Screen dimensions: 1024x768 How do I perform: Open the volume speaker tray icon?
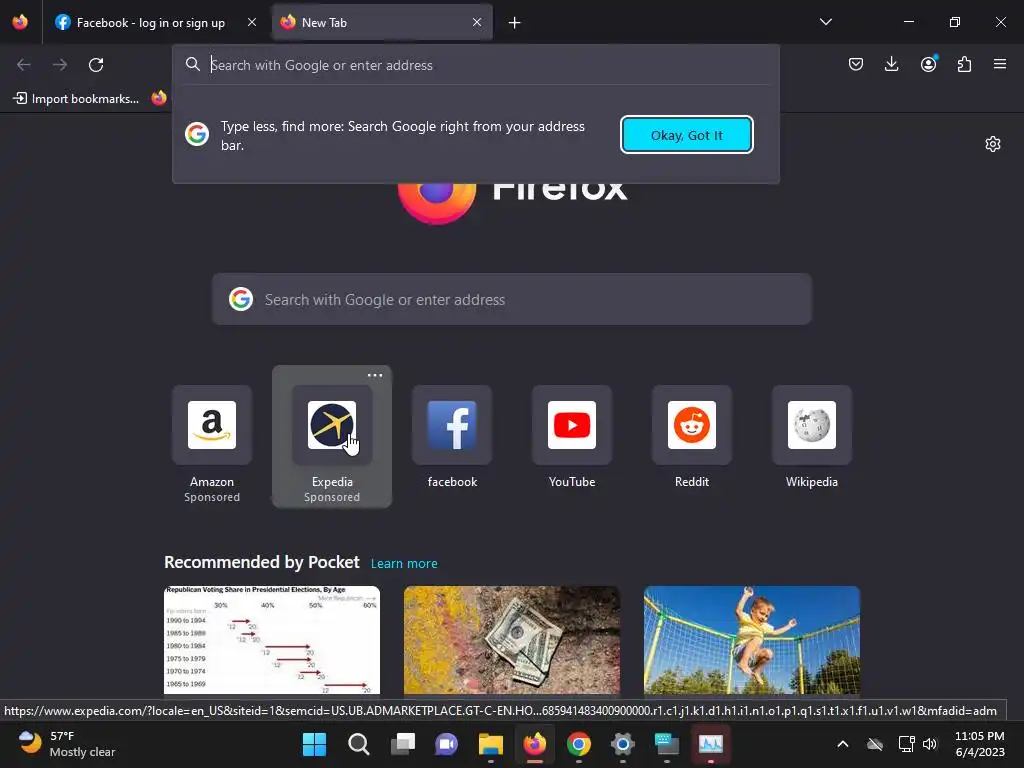click(930, 744)
